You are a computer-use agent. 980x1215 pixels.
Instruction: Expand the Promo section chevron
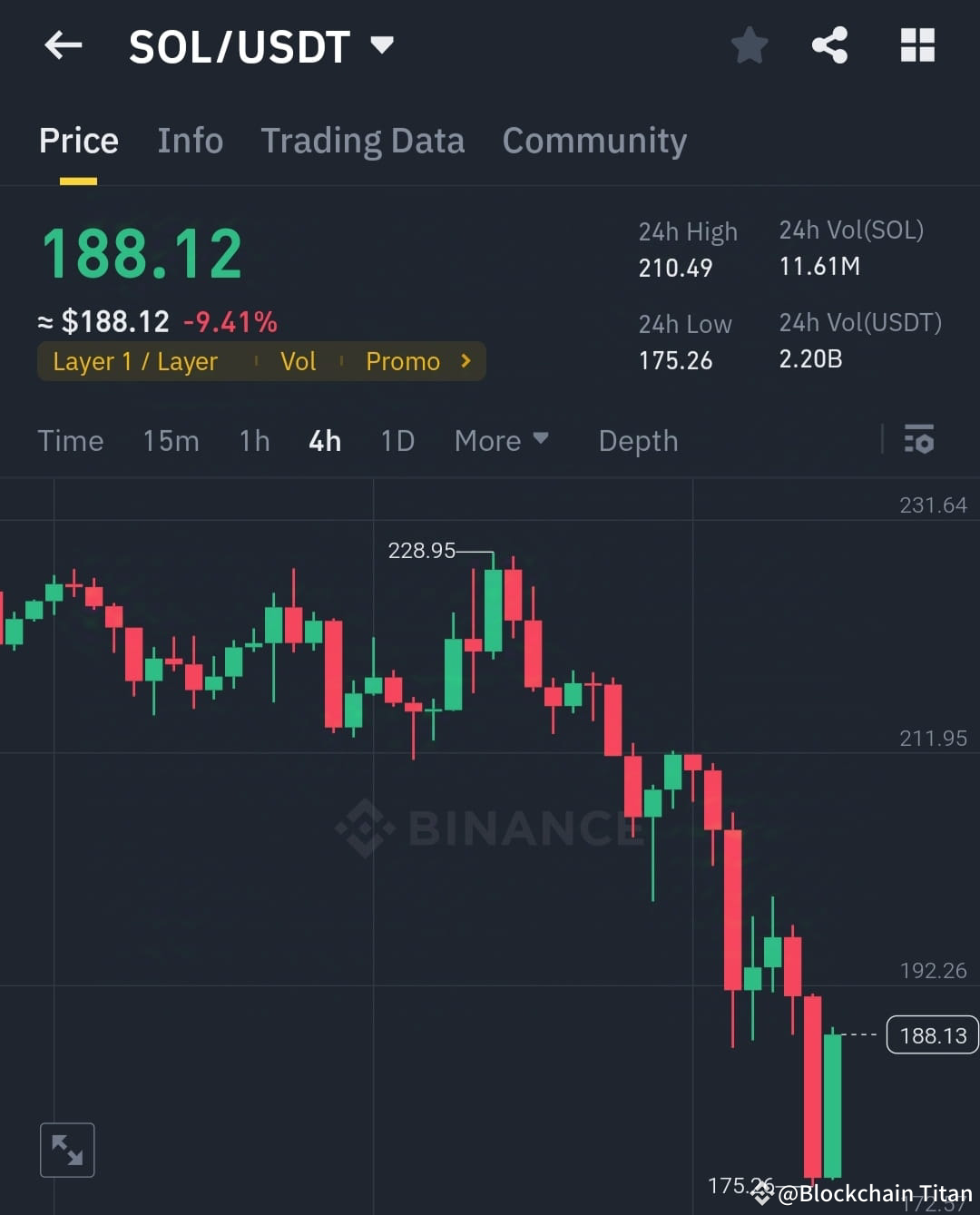(465, 360)
